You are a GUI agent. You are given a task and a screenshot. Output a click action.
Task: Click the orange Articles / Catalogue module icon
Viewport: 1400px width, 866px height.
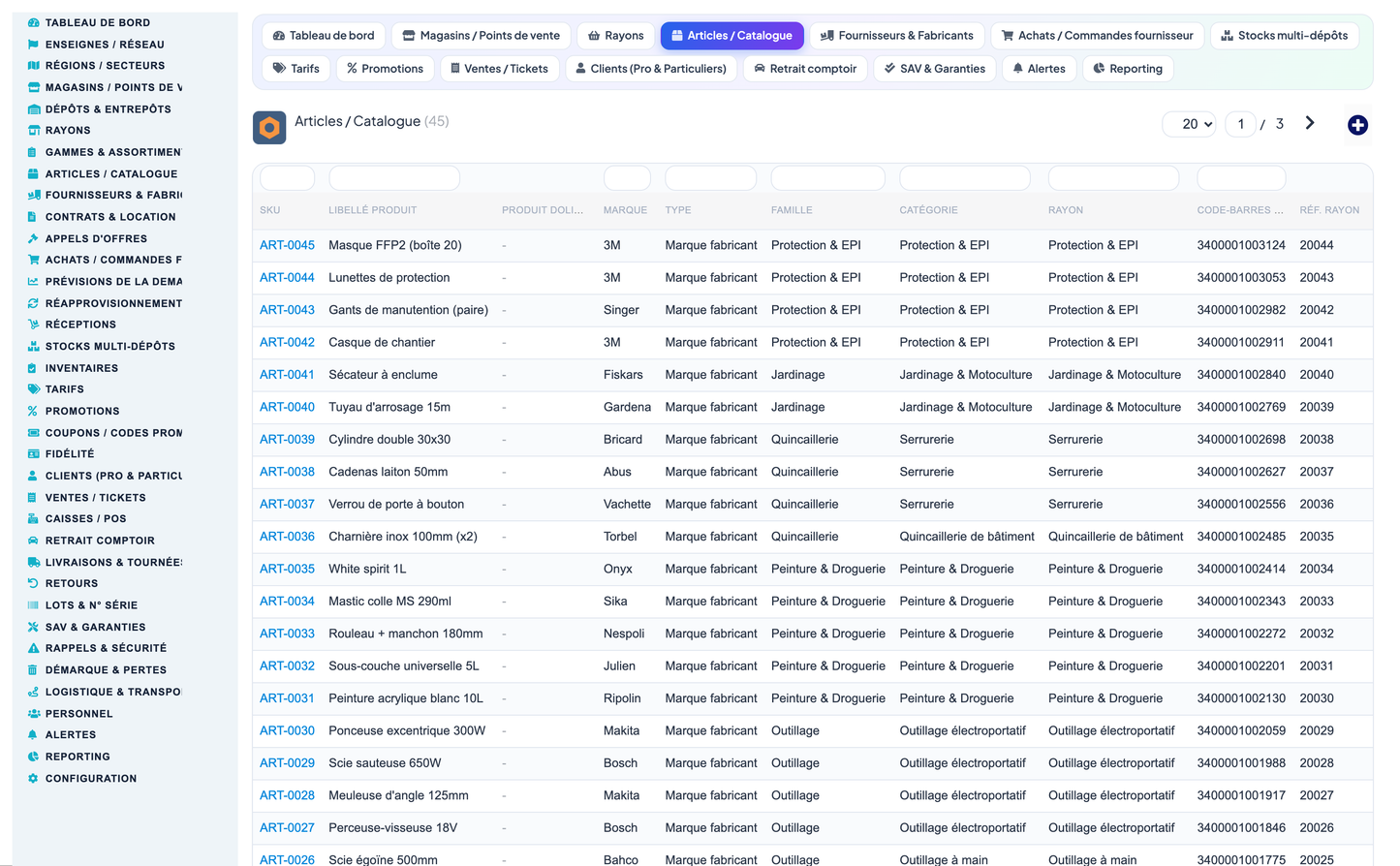(x=269, y=128)
